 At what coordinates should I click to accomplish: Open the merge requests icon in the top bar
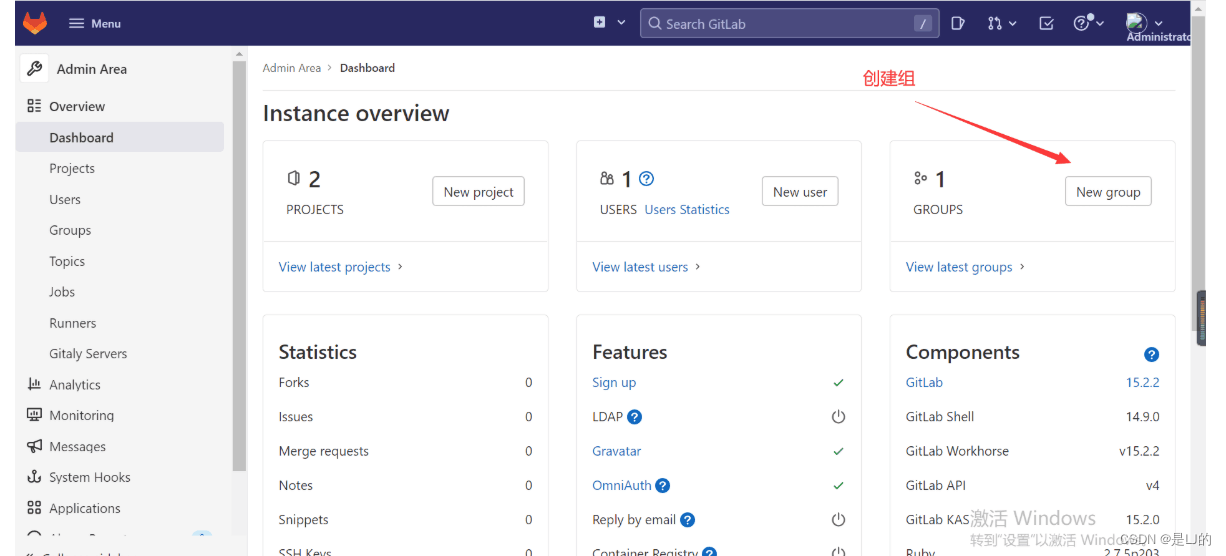[x=1002, y=23]
